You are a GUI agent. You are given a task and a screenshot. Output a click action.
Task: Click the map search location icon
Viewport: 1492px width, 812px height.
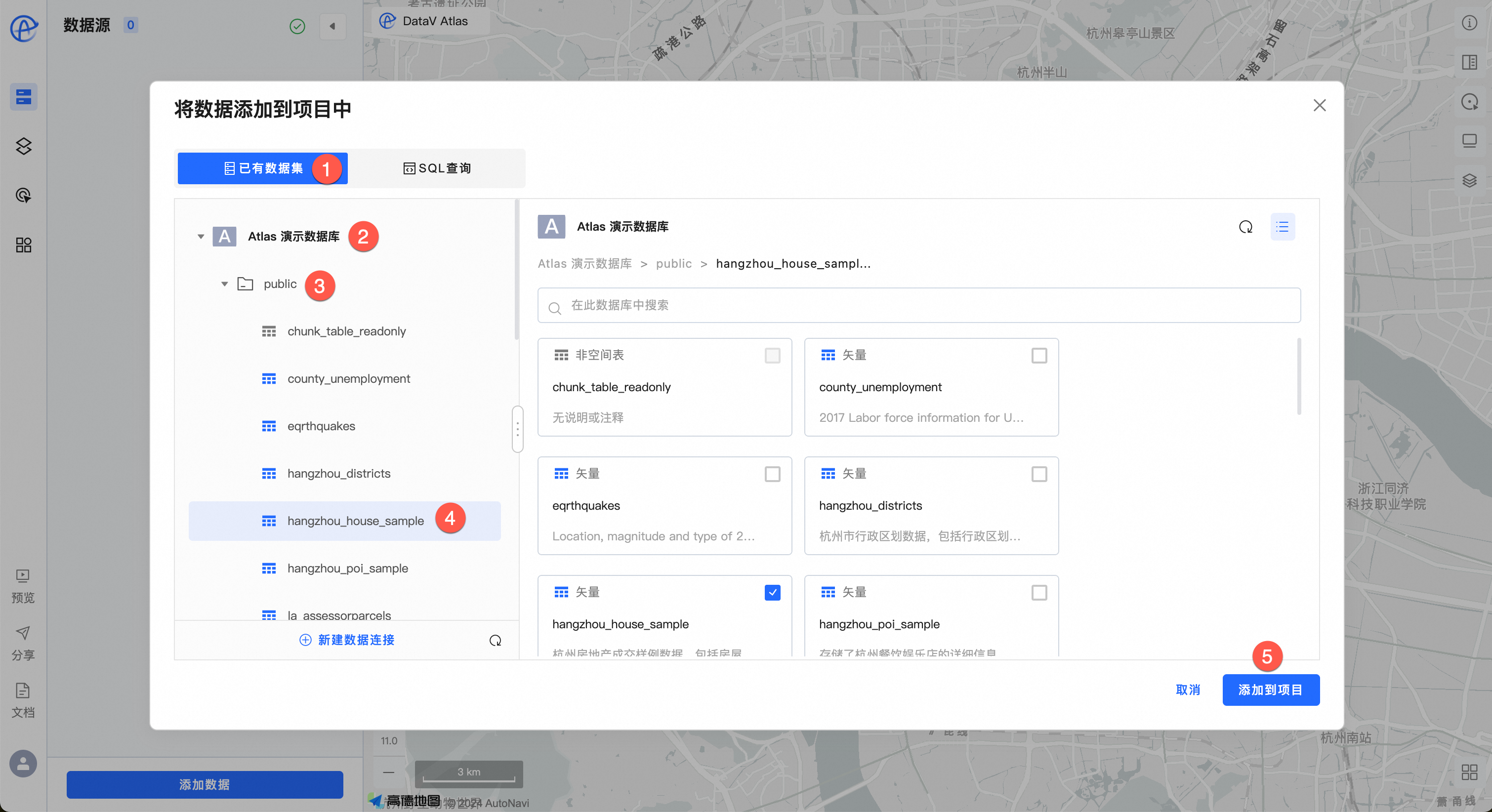[1469, 102]
